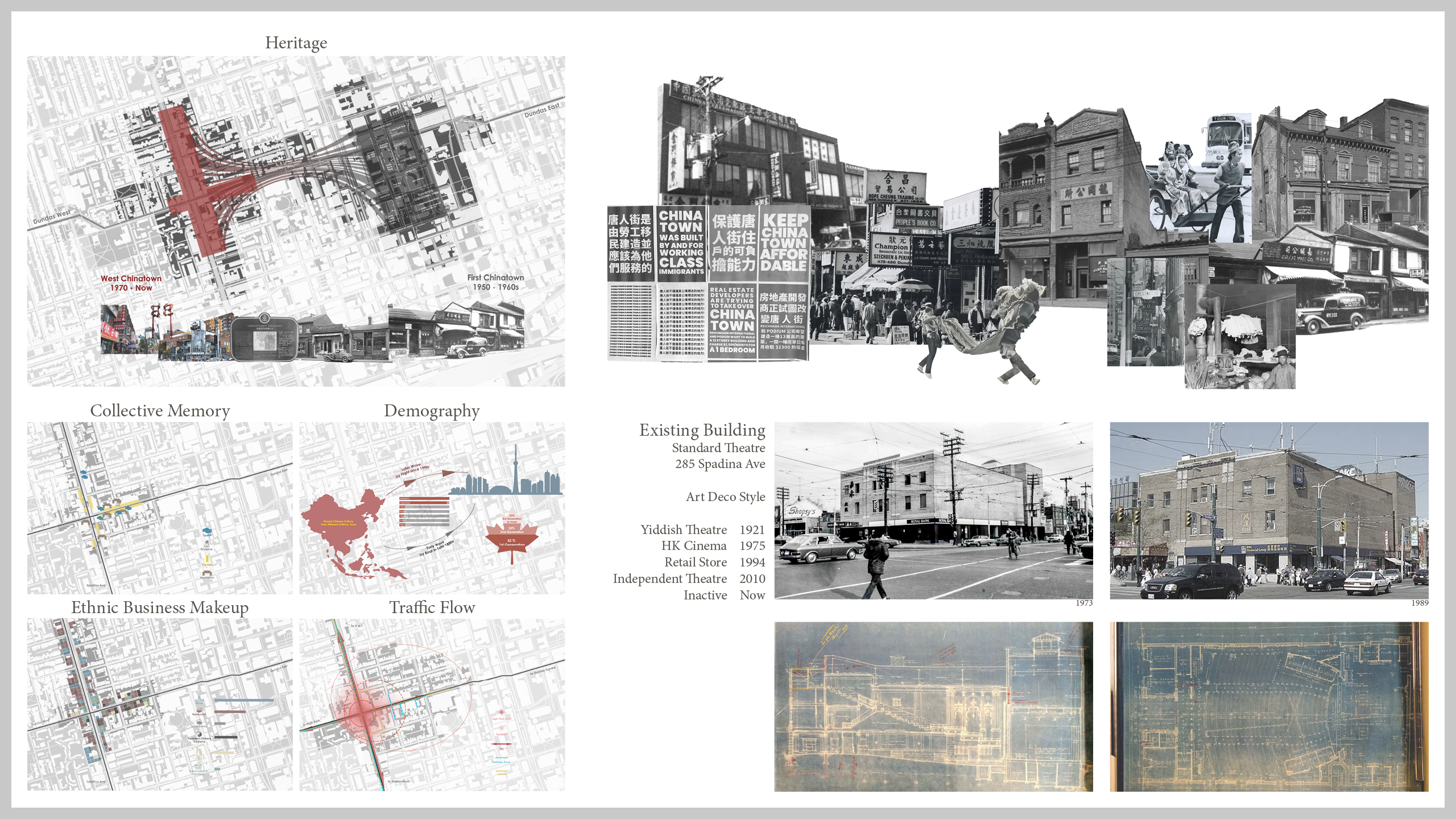Select the red maple leaf graphic
The image size is (1456, 819).
click(x=512, y=535)
